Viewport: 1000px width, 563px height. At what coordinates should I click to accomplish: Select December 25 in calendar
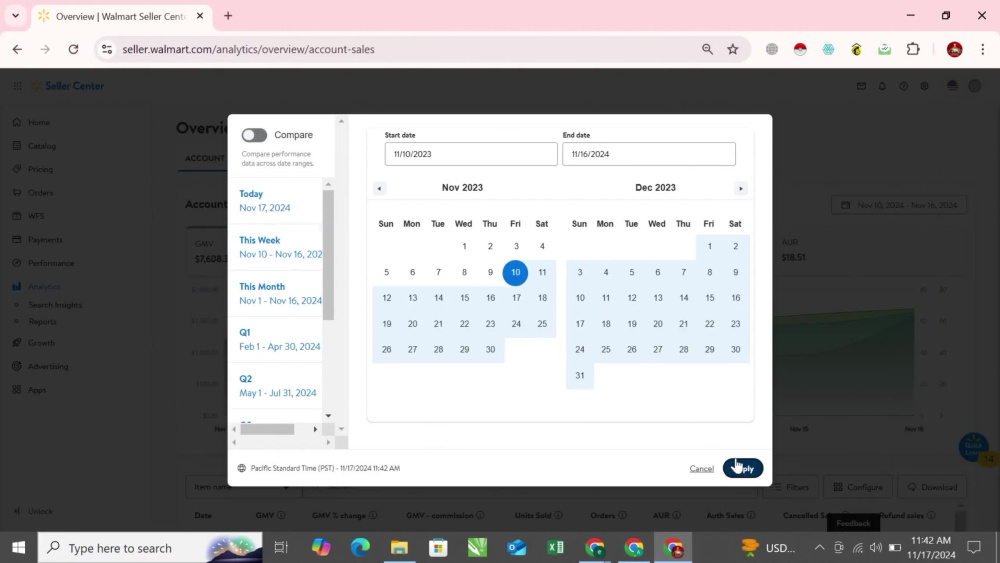(606, 349)
